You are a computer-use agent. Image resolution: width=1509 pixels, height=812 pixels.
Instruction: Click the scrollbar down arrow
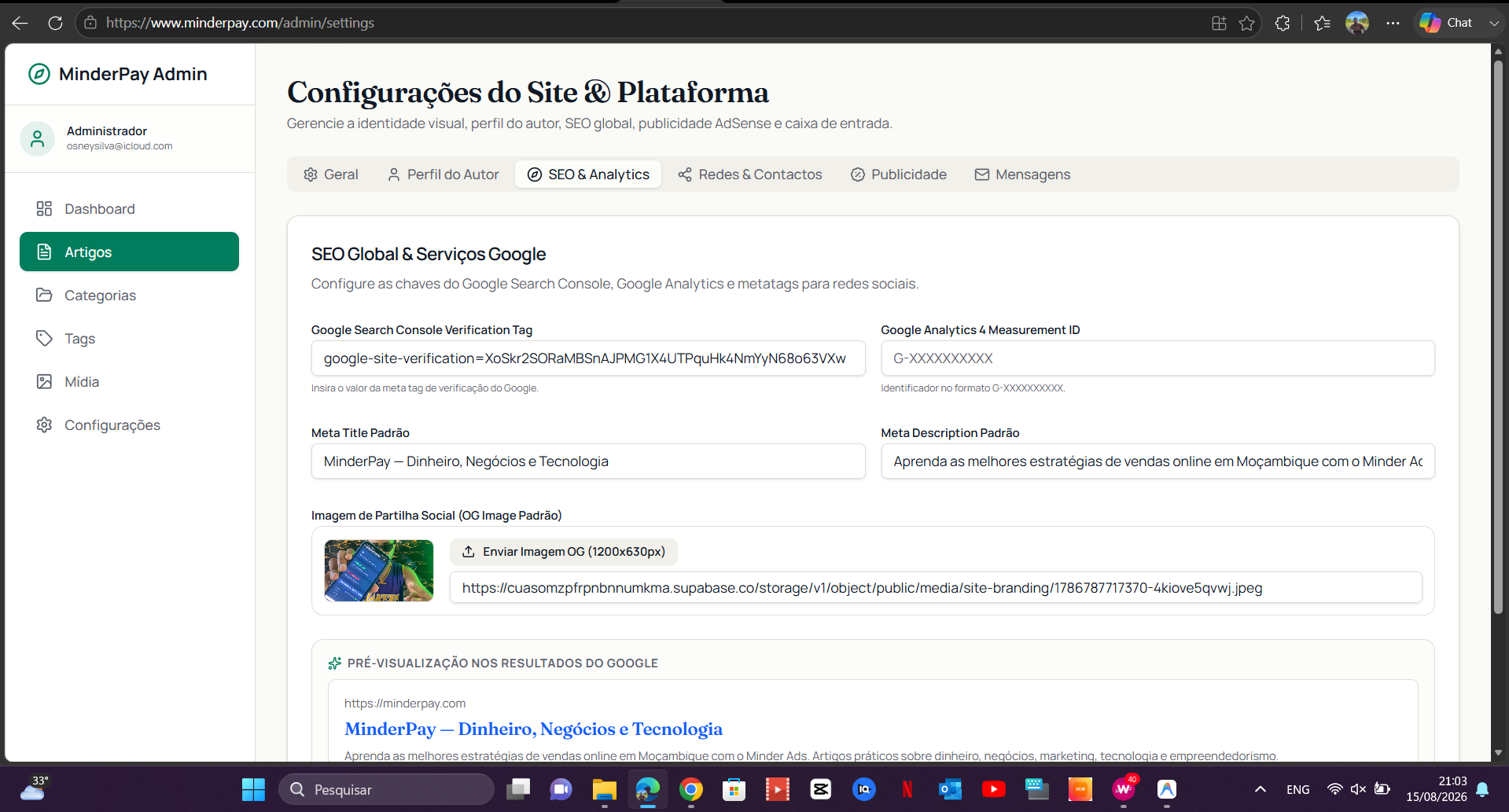1498,753
